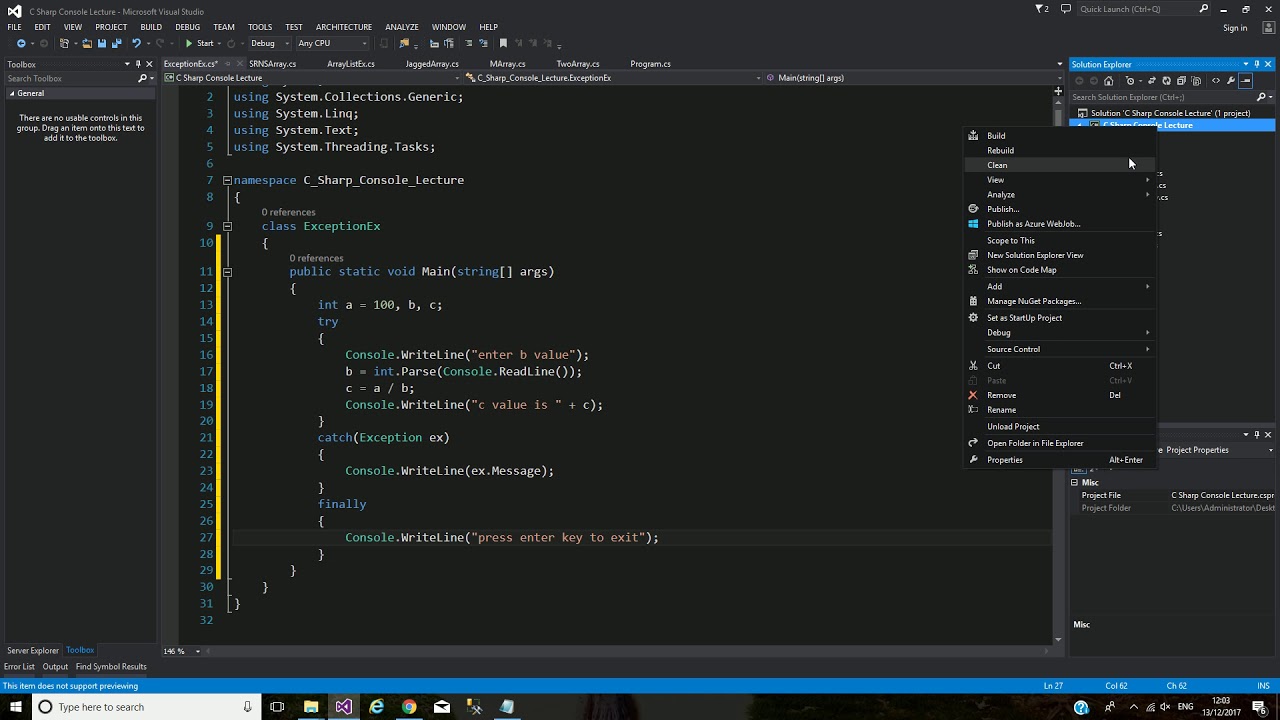Toggle Preview Selected Items in Solution Explorer

point(1245,81)
